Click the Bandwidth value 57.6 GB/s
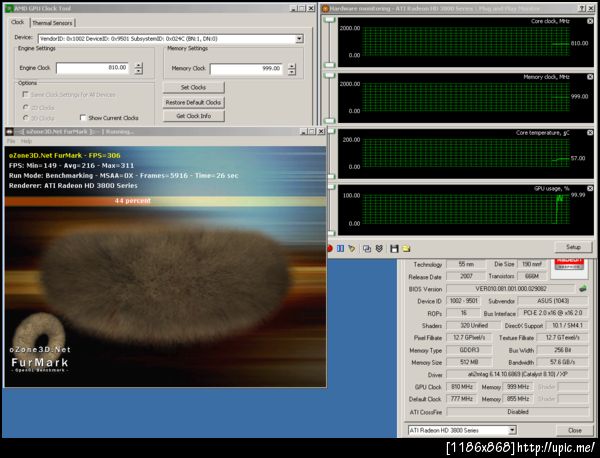Image resolution: width=600 pixels, height=458 pixels. [562, 362]
